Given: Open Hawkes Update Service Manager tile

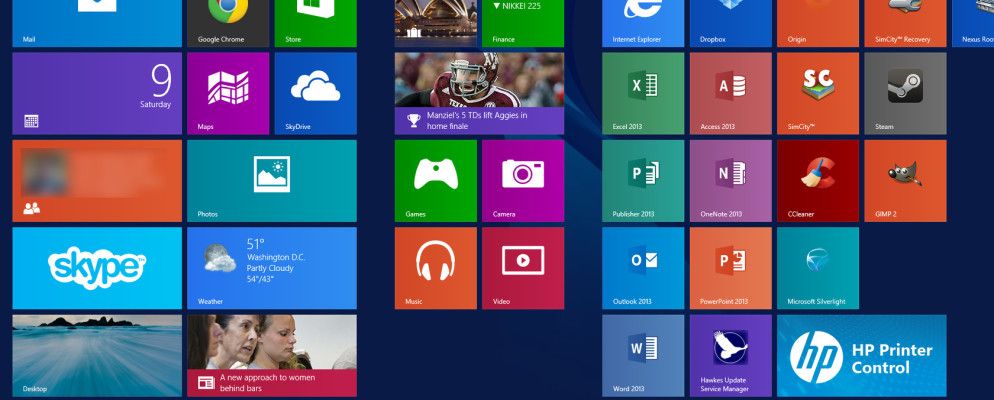Looking at the screenshot, I should [x=731, y=356].
